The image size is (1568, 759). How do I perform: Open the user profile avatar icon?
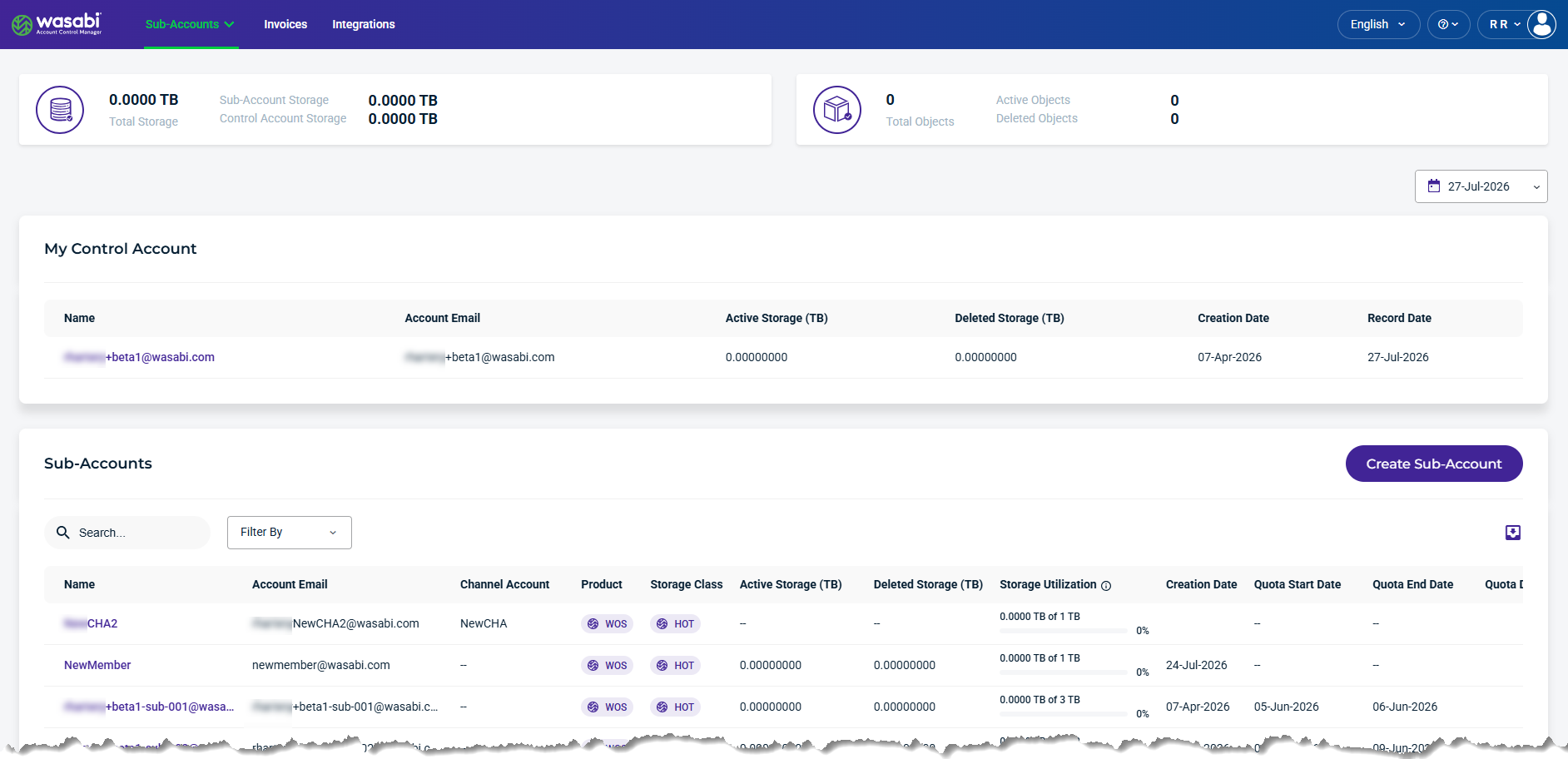[x=1541, y=24]
